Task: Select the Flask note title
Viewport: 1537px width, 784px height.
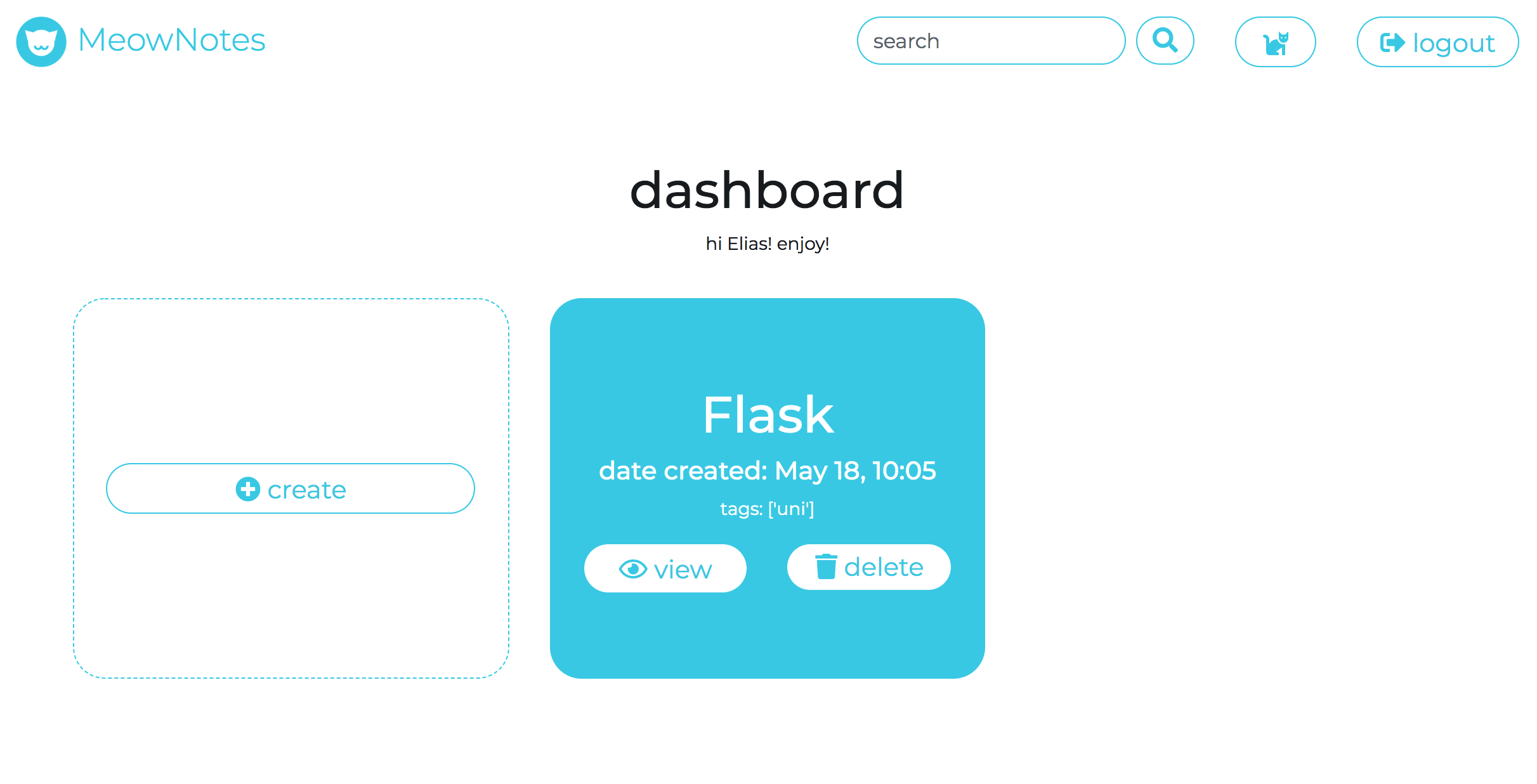Action: click(x=768, y=415)
